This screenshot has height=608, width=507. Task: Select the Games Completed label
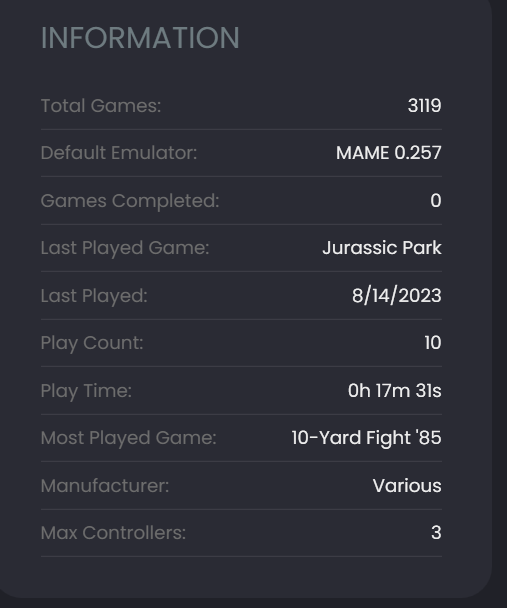pyautogui.click(x=130, y=201)
